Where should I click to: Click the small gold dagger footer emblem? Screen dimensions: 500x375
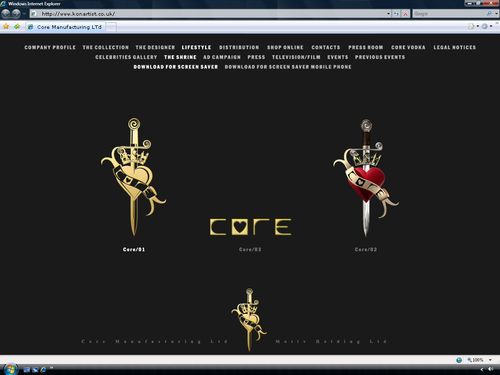249,319
